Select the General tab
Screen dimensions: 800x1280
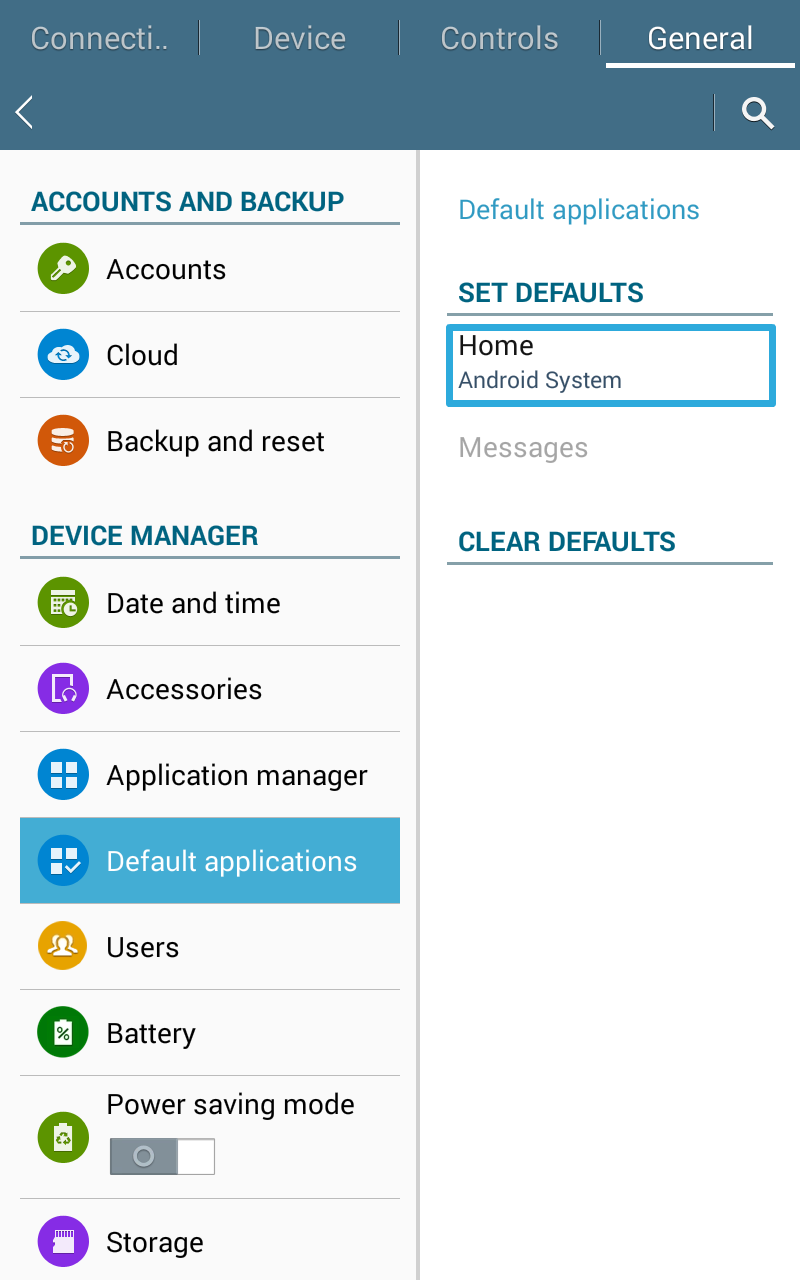[700, 38]
